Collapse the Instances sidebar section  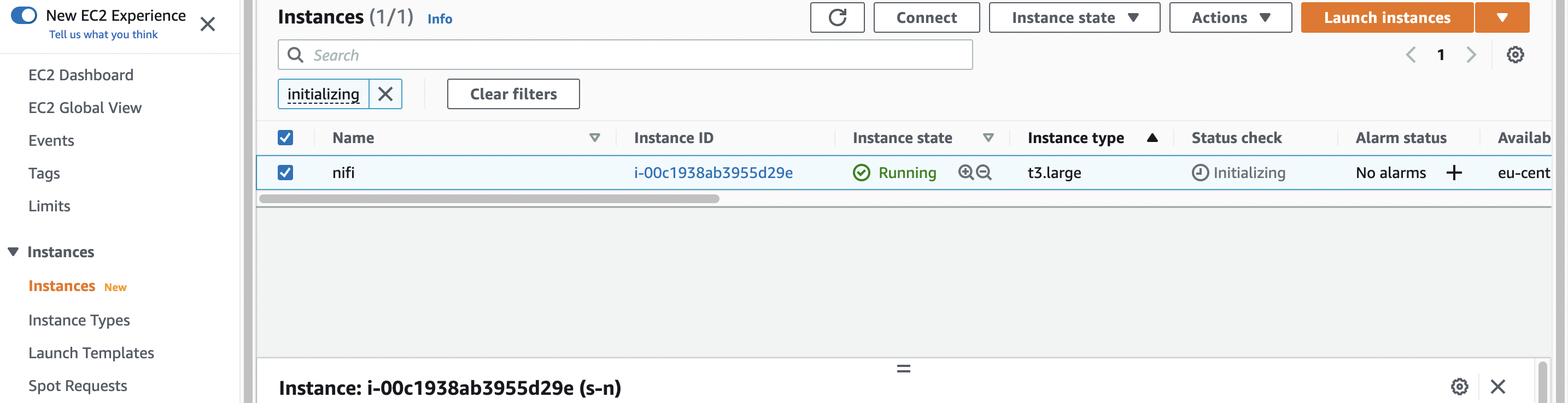(x=12, y=252)
